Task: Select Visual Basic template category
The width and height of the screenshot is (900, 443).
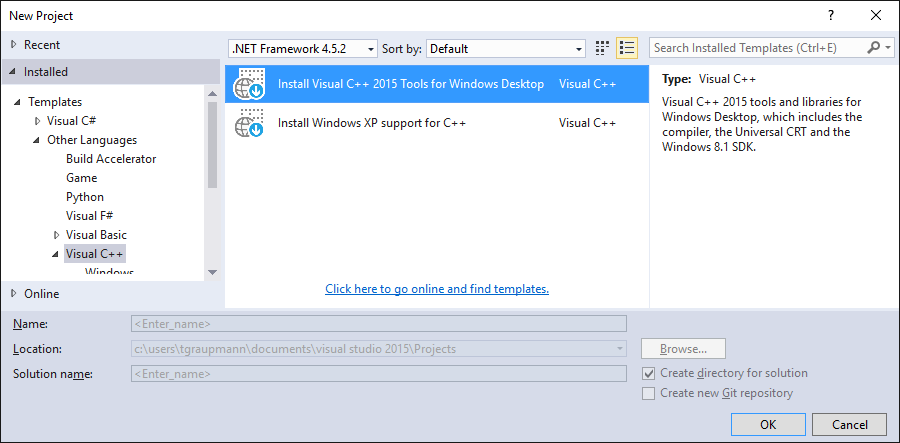Action: (96, 235)
